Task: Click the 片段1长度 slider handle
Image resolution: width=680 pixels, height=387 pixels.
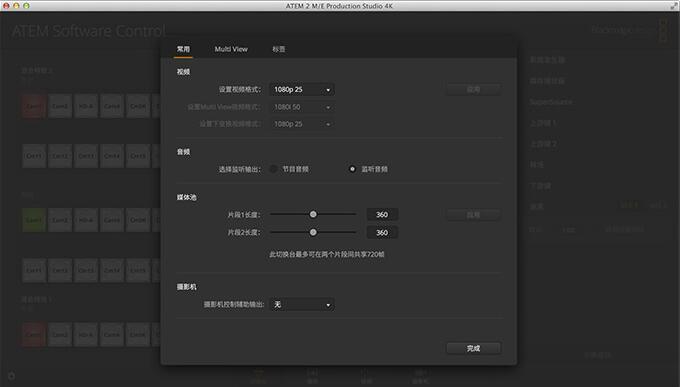Action: pyautogui.click(x=313, y=214)
